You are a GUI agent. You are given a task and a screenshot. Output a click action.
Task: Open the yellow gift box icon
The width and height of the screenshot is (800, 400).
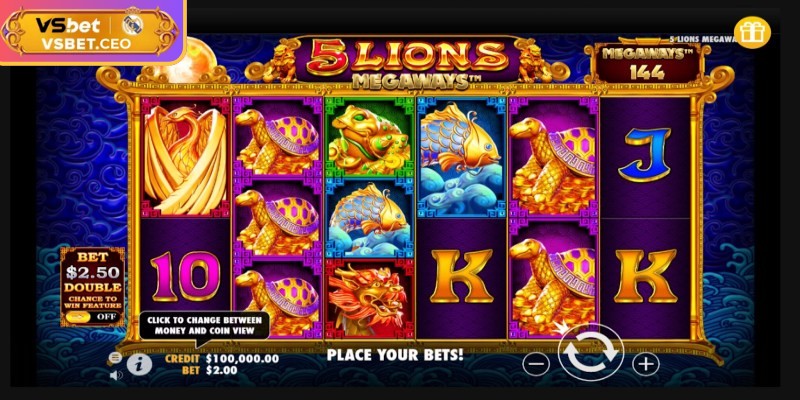click(x=752, y=33)
